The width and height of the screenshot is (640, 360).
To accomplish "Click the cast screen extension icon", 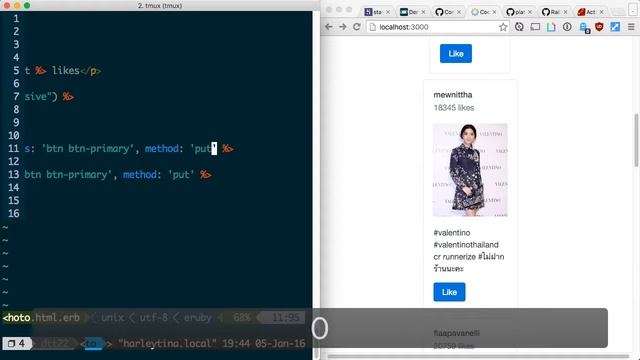I will (535, 27).
